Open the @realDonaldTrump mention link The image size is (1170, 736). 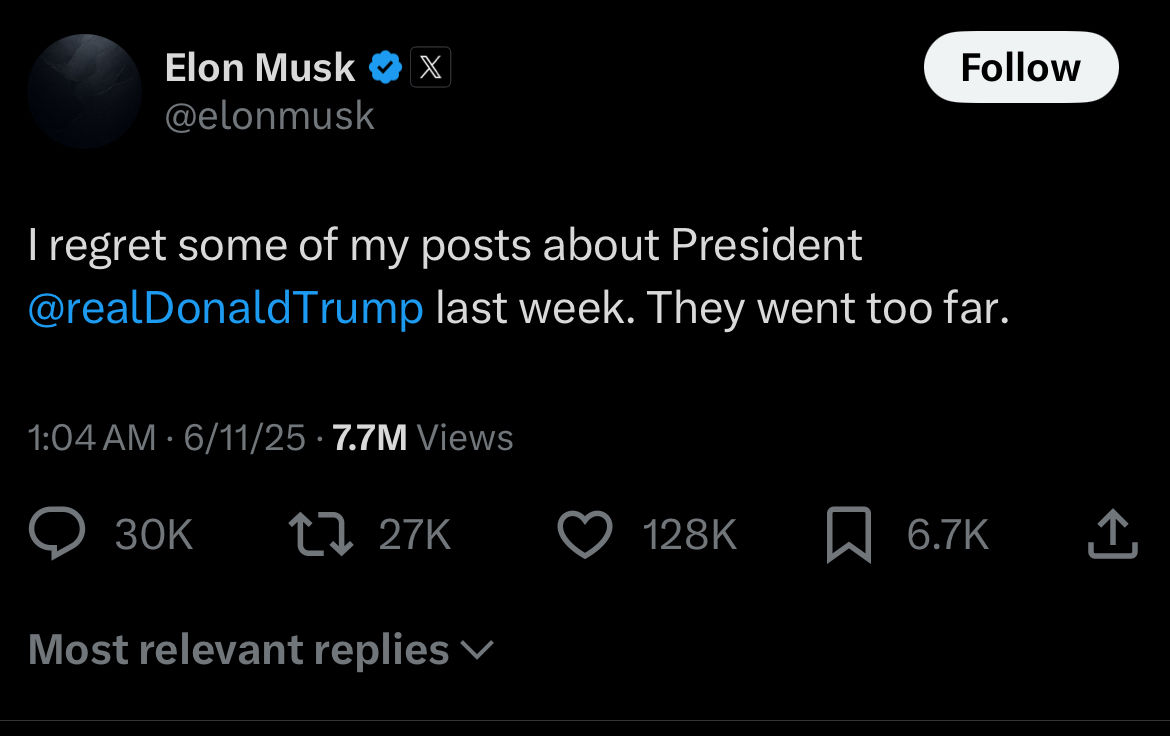point(226,308)
